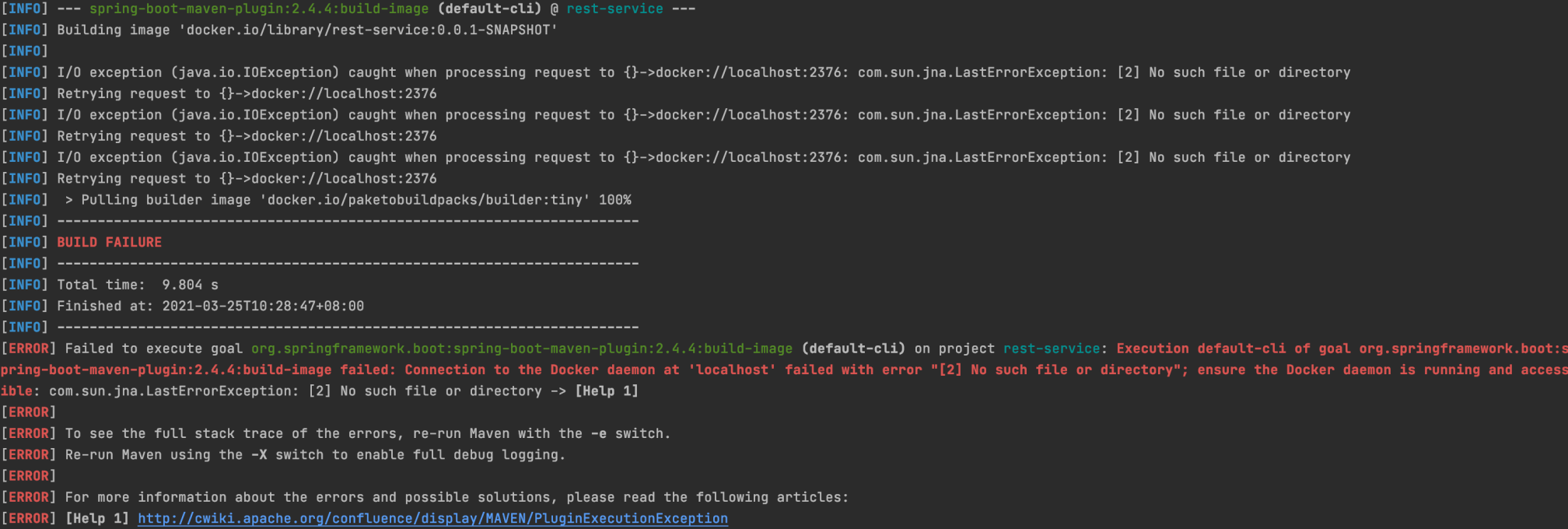
Task: Open the cwiki.apache.org PluginExecutionException link
Action: click(432, 518)
